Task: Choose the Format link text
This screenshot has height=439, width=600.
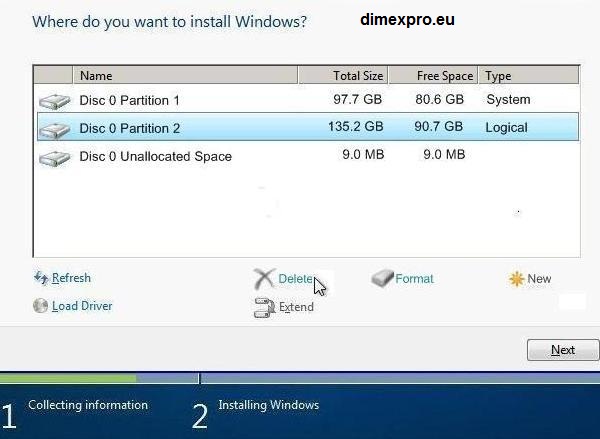Action: 414,279
